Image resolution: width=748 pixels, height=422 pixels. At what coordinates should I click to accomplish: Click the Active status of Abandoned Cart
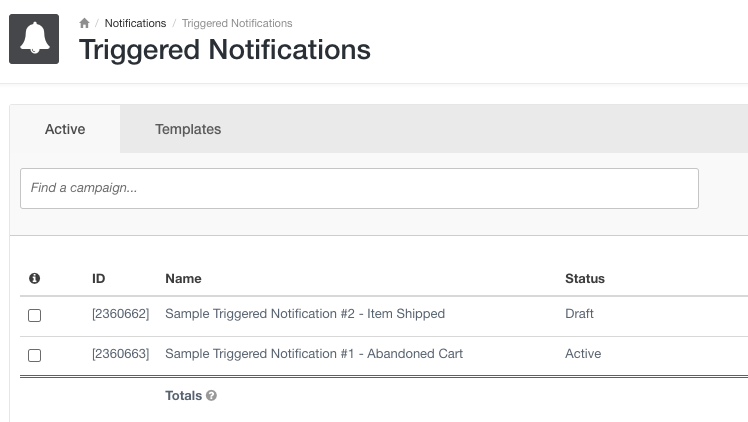(x=583, y=354)
